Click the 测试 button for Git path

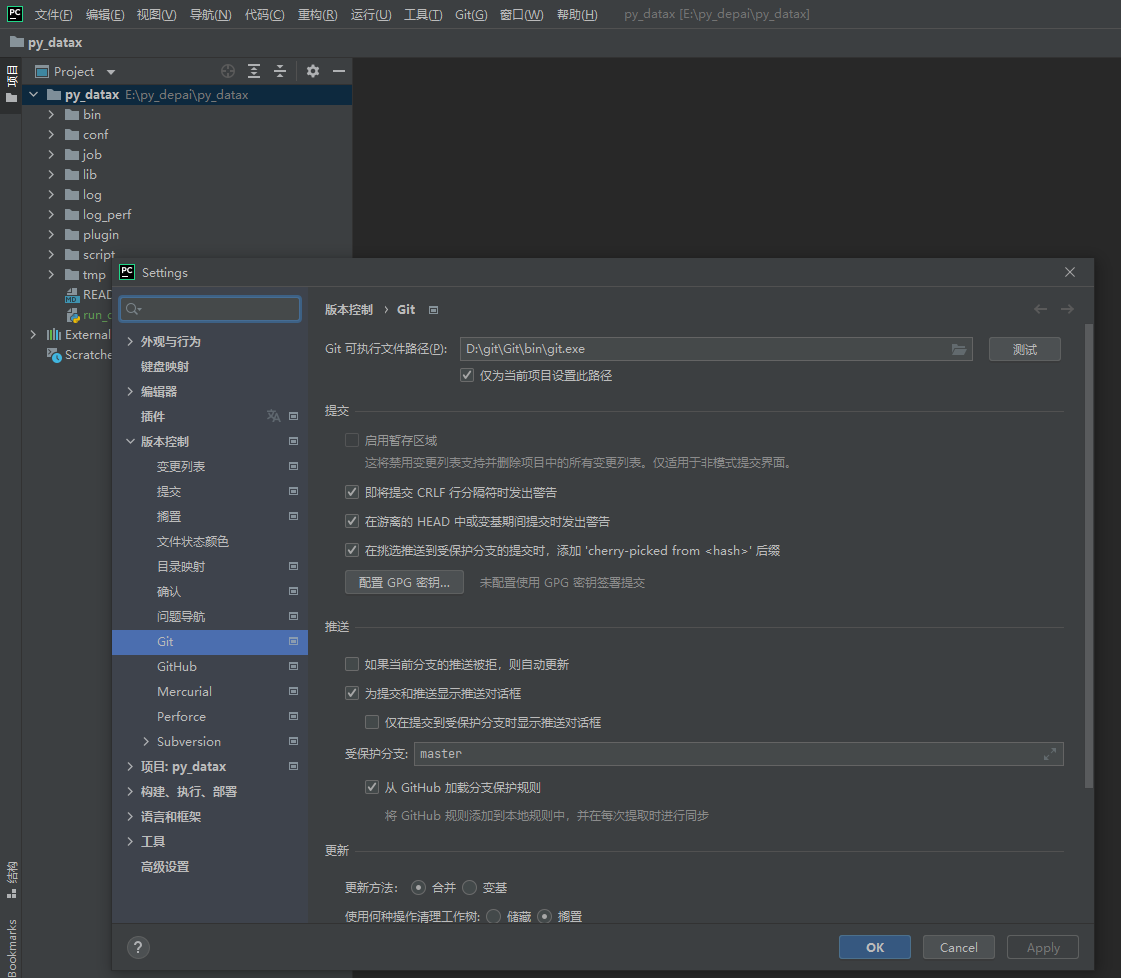click(x=1024, y=349)
